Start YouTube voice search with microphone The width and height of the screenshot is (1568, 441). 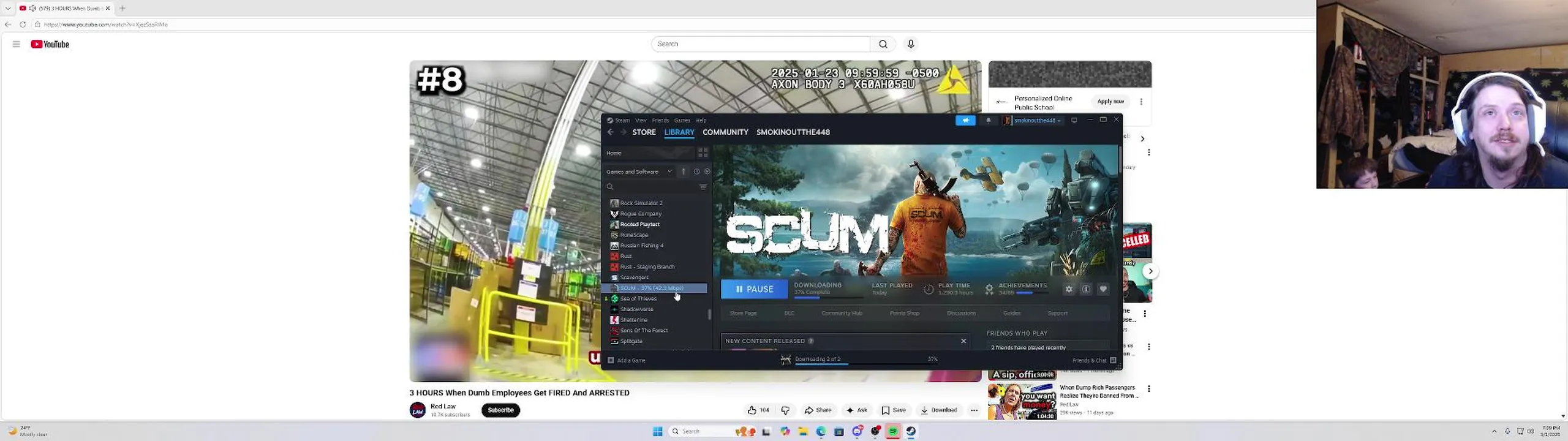tap(911, 44)
